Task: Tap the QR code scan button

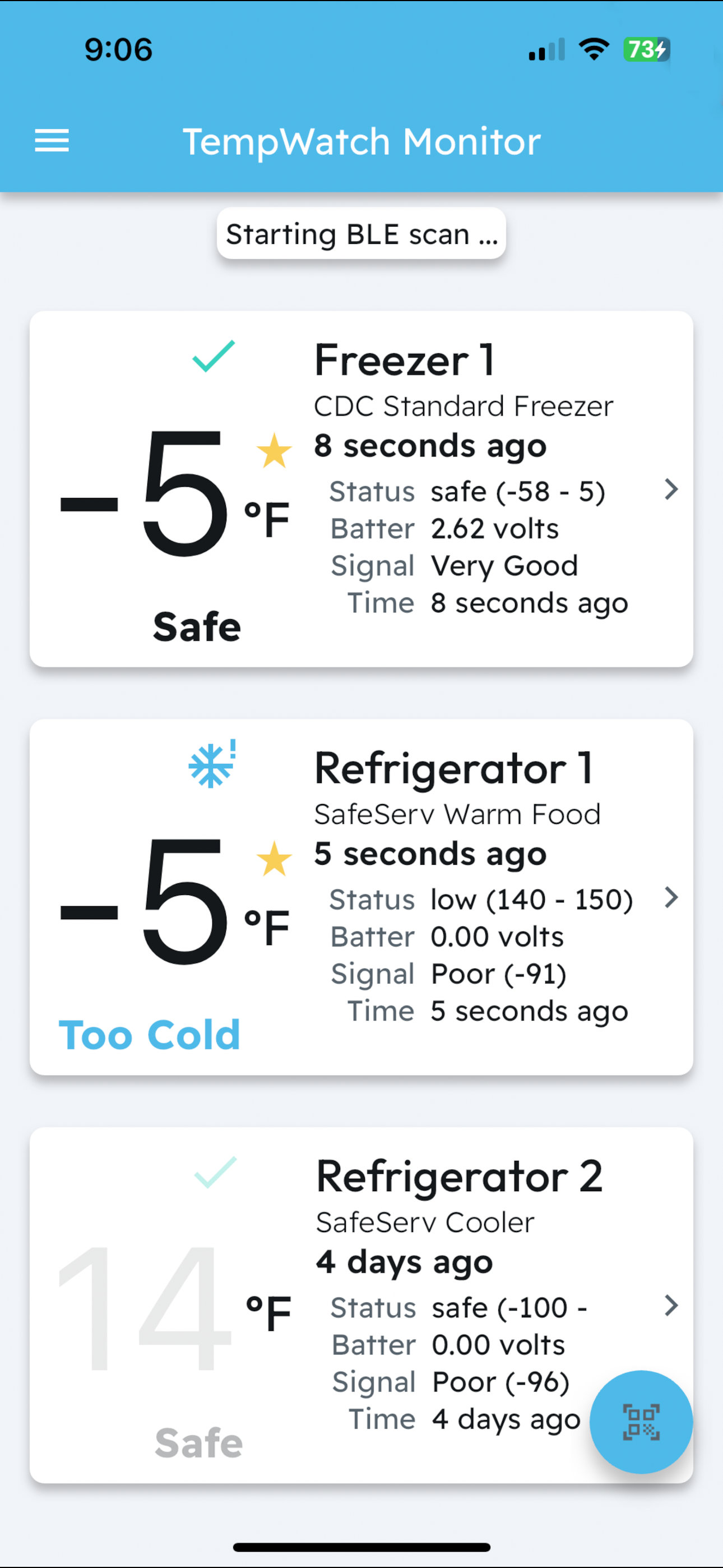Action: click(x=641, y=1422)
